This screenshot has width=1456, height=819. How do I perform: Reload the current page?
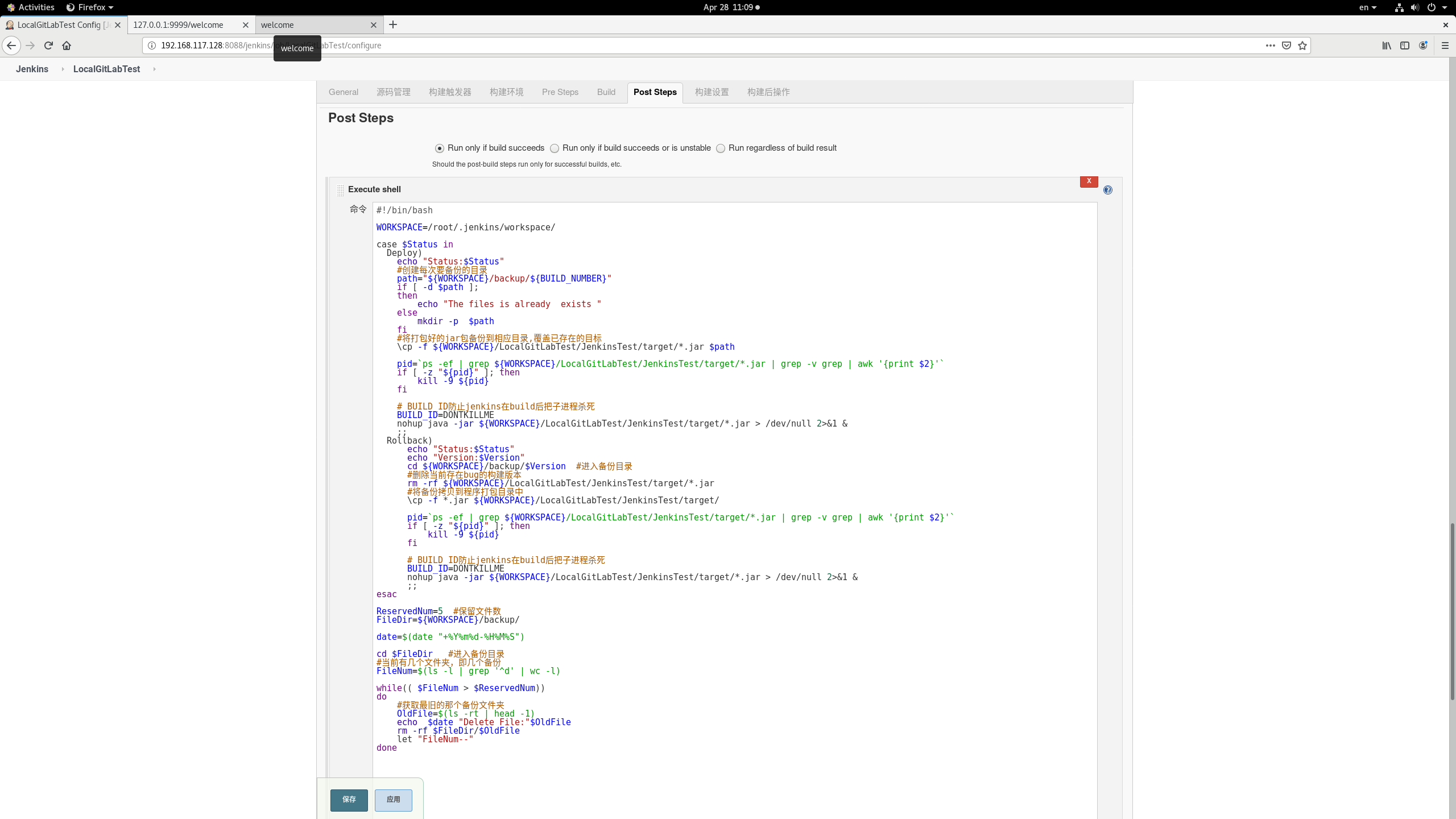click(48, 45)
